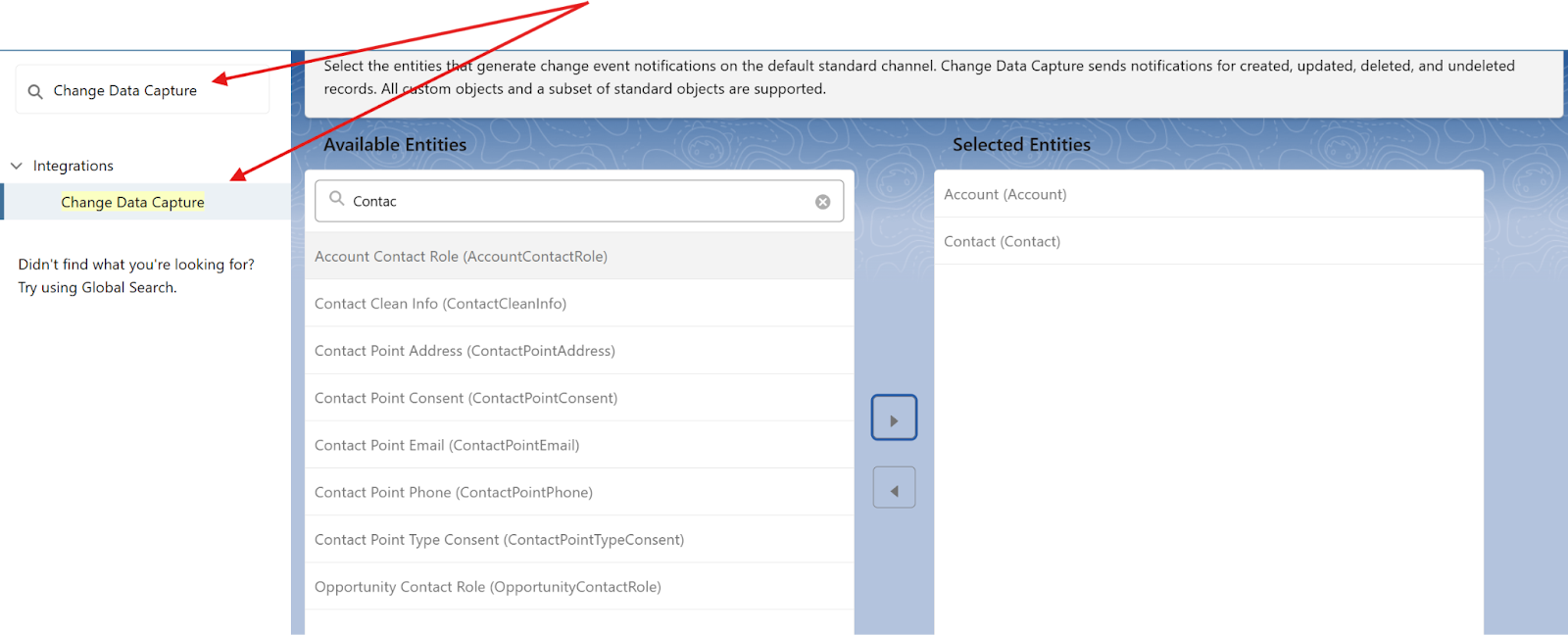Open Change Data Capture setup page
The height and width of the screenshot is (635, 1568).
pyautogui.click(x=133, y=202)
